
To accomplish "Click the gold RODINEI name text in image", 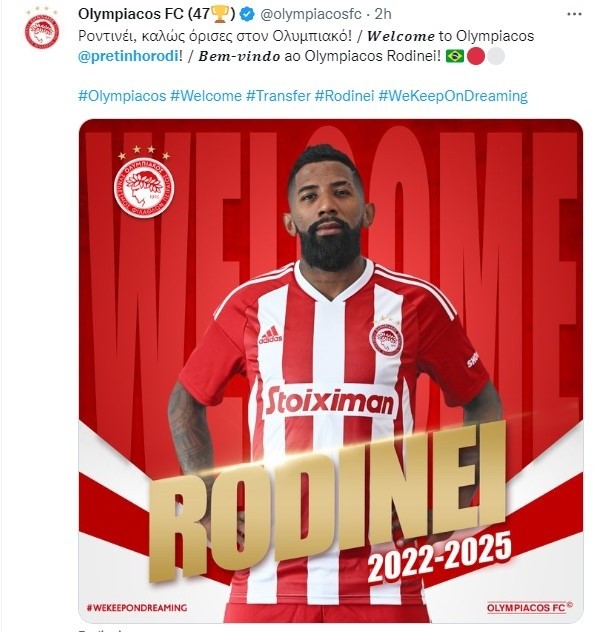I will (x=328, y=502).
